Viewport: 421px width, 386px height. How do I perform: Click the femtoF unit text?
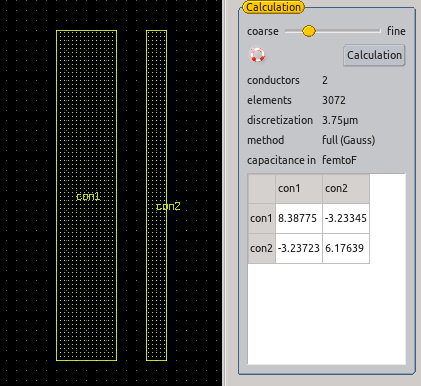pyautogui.click(x=339, y=160)
